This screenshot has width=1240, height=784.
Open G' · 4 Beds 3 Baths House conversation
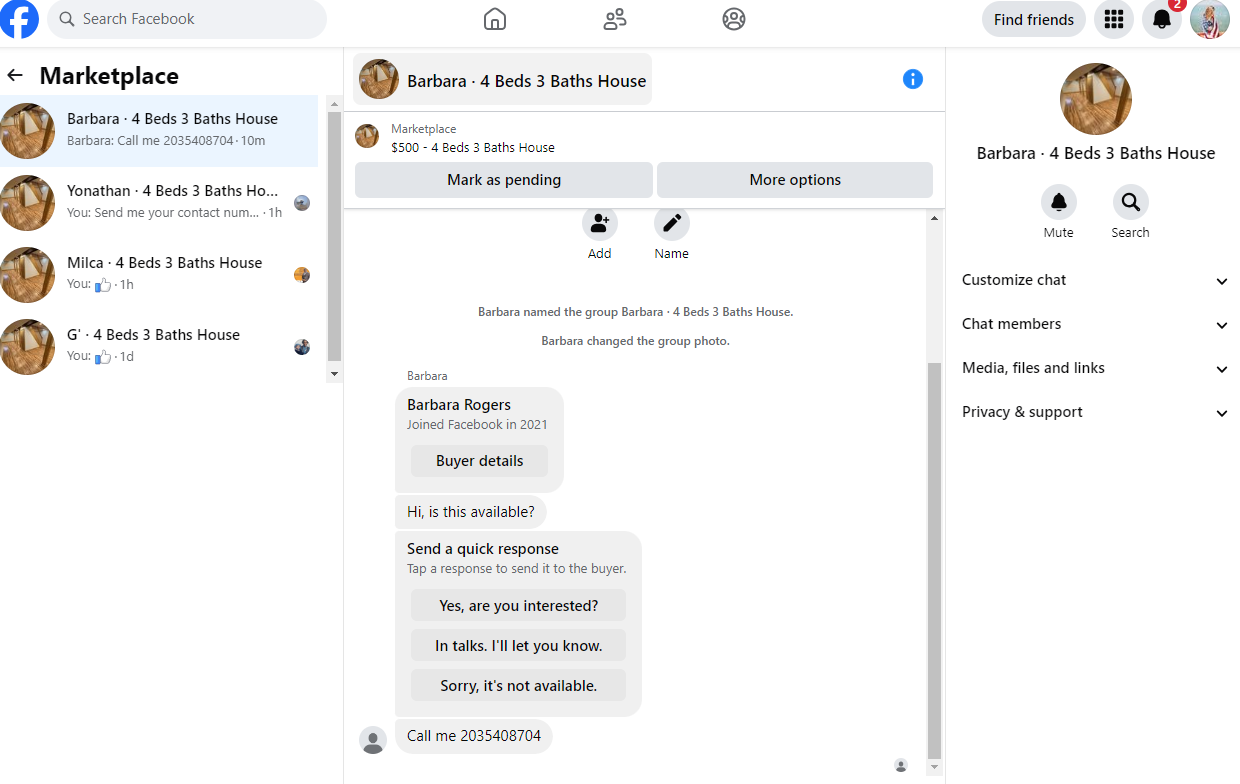tap(159, 347)
